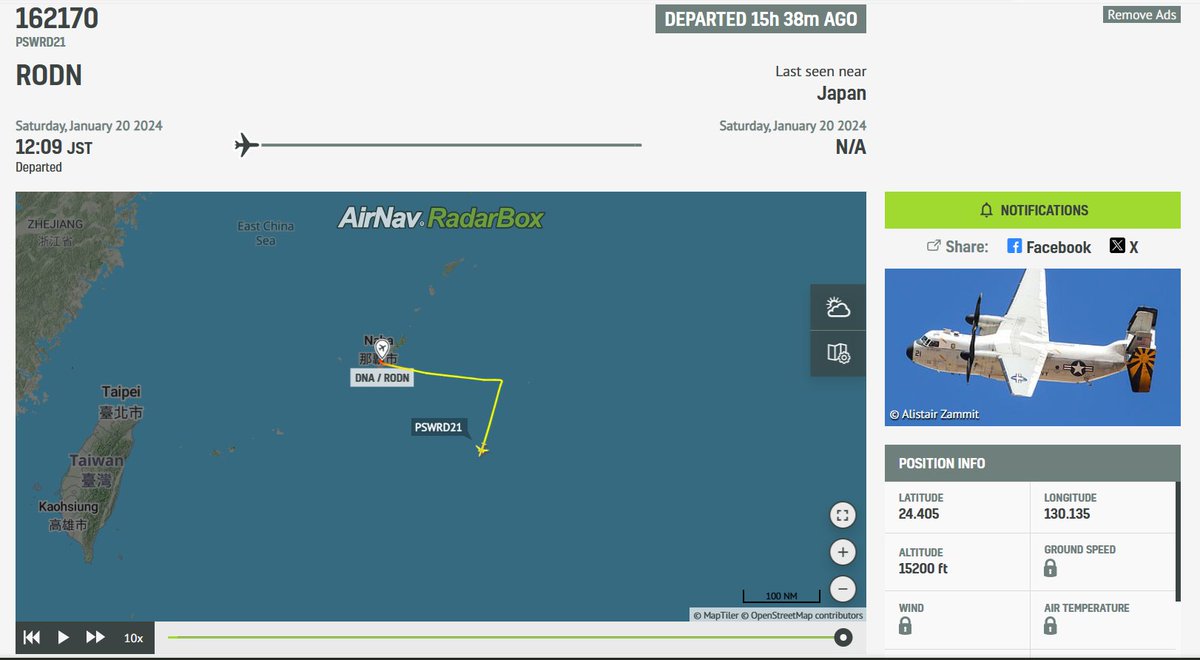
Task: Toggle fullscreen map view
Action: point(842,515)
